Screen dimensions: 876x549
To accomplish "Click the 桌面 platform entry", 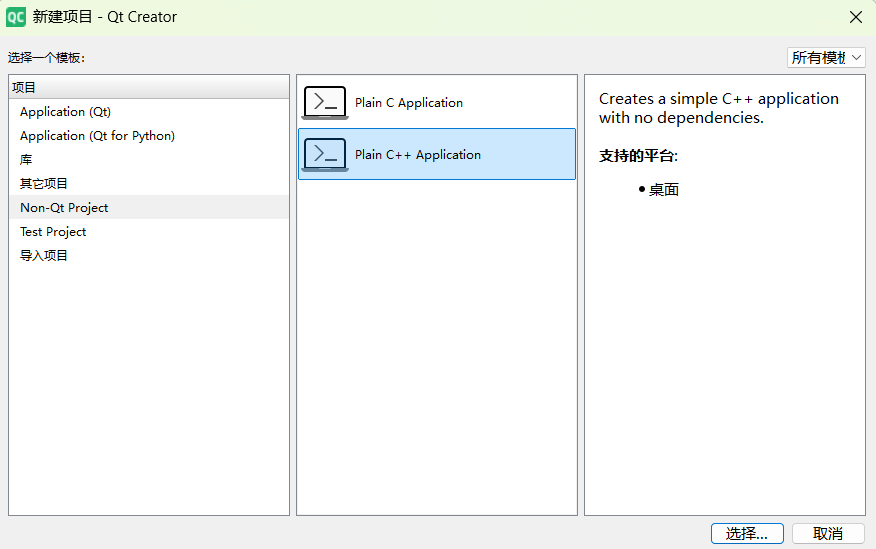I will click(664, 190).
